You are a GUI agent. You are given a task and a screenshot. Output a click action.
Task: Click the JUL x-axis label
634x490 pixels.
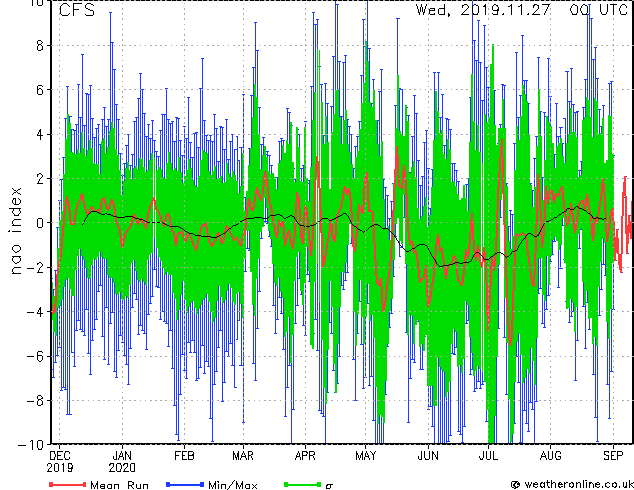[x=488, y=456]
